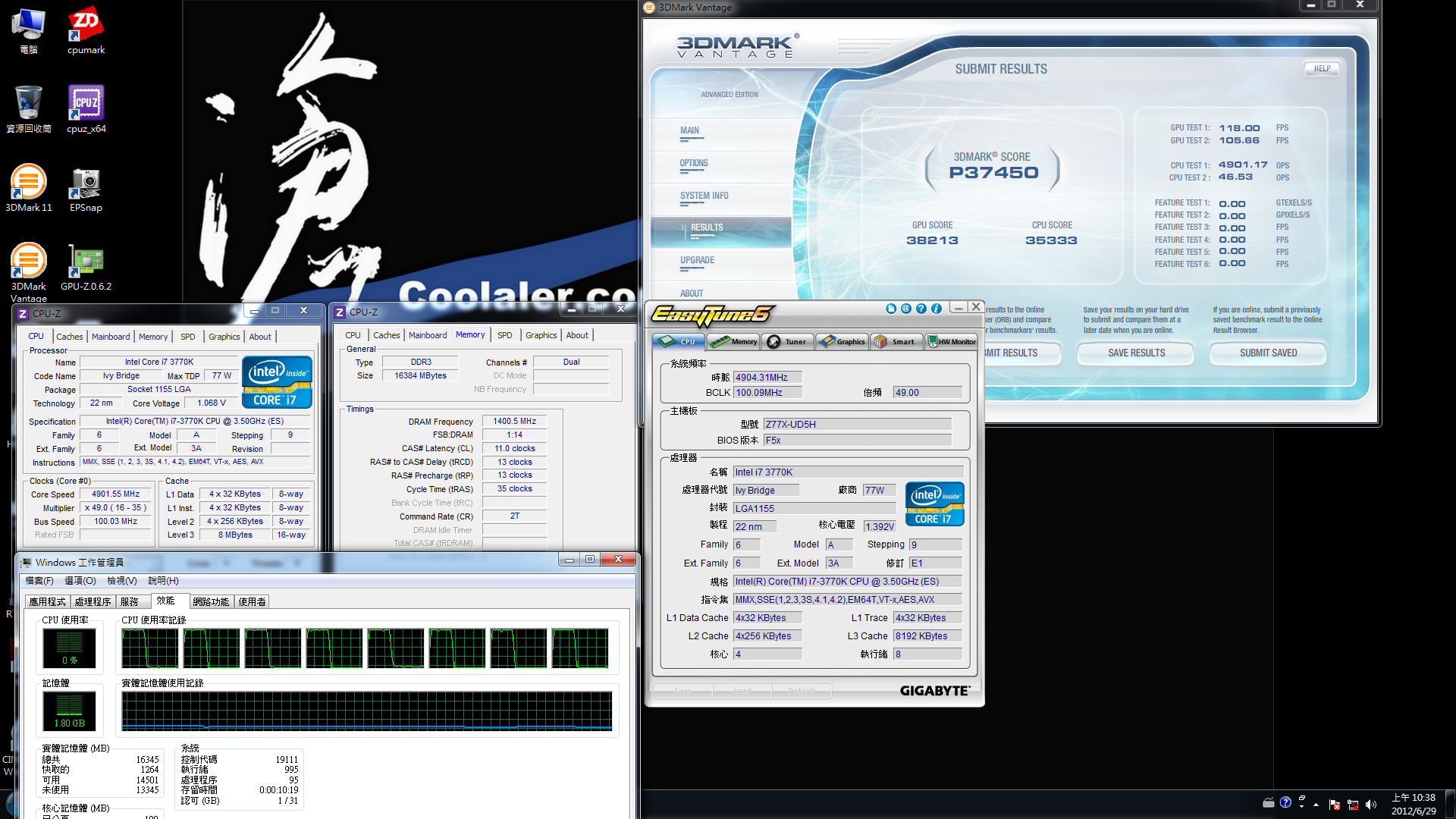Click the EasyTune6 @ email icon
The image size is (1456, 819).
[x=906, y=309]
